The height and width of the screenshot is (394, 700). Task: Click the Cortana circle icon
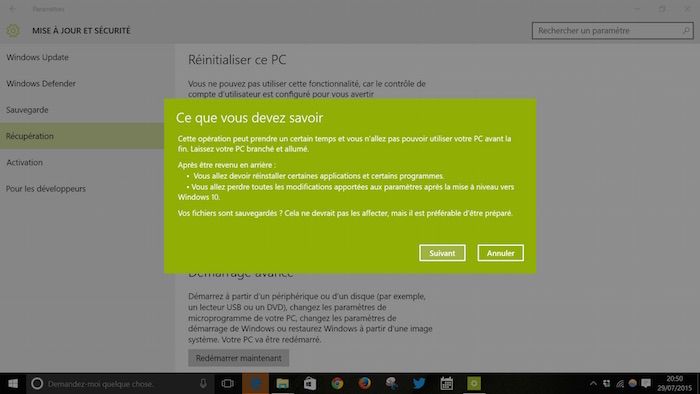click(37, 384)
